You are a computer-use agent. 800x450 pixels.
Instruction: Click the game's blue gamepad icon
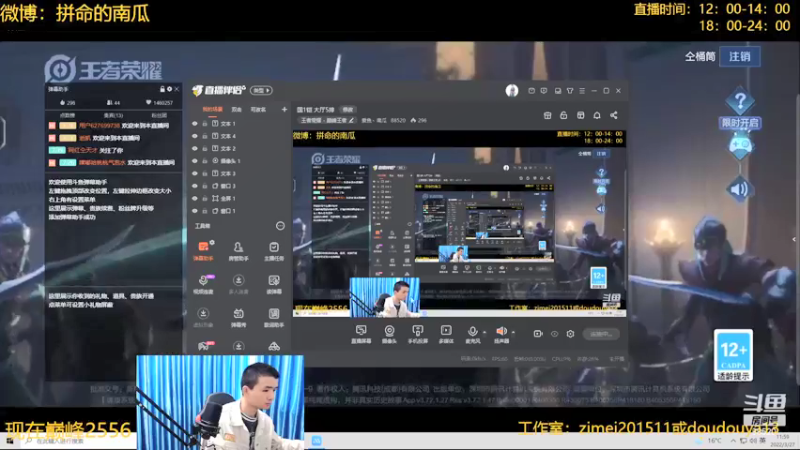740,146
